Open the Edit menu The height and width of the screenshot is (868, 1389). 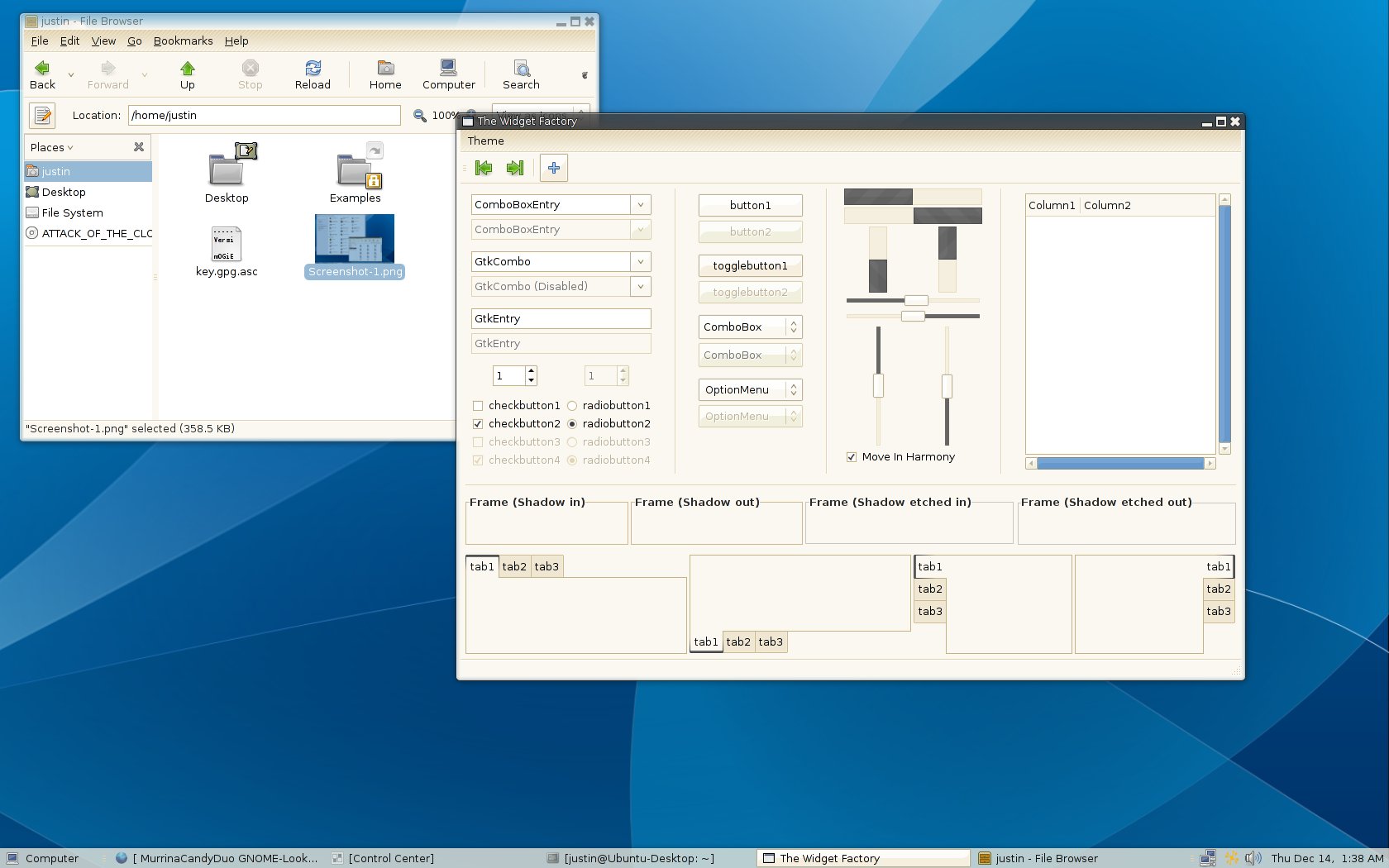70,41
